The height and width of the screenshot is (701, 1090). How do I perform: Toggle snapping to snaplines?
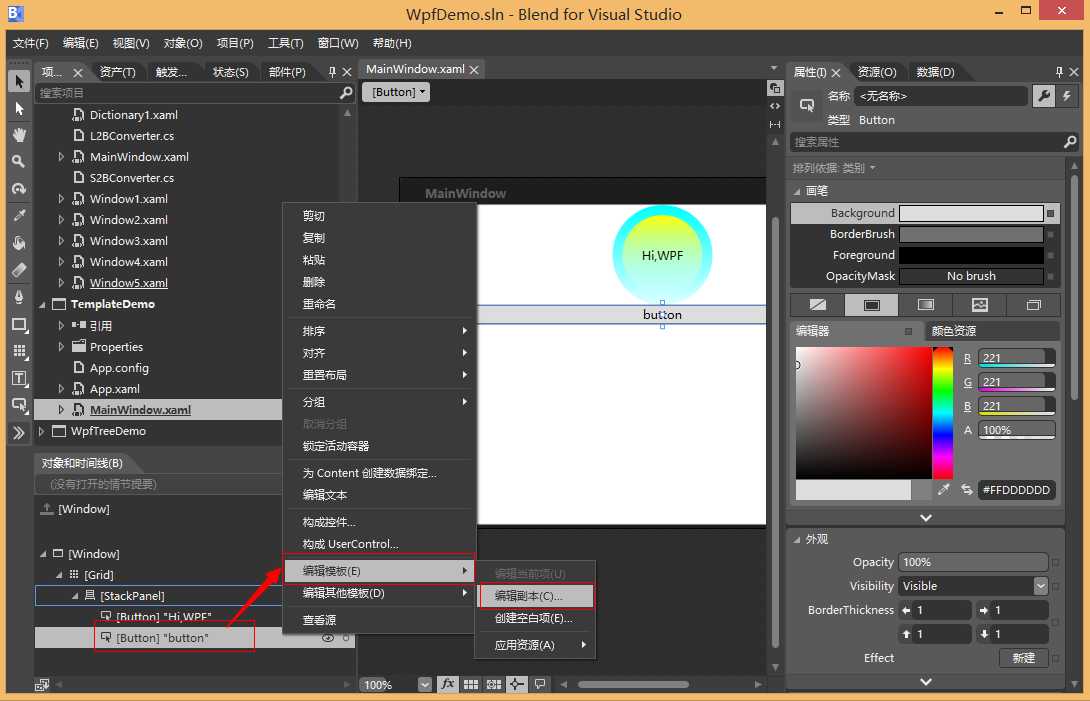click(x=516, y=684)
